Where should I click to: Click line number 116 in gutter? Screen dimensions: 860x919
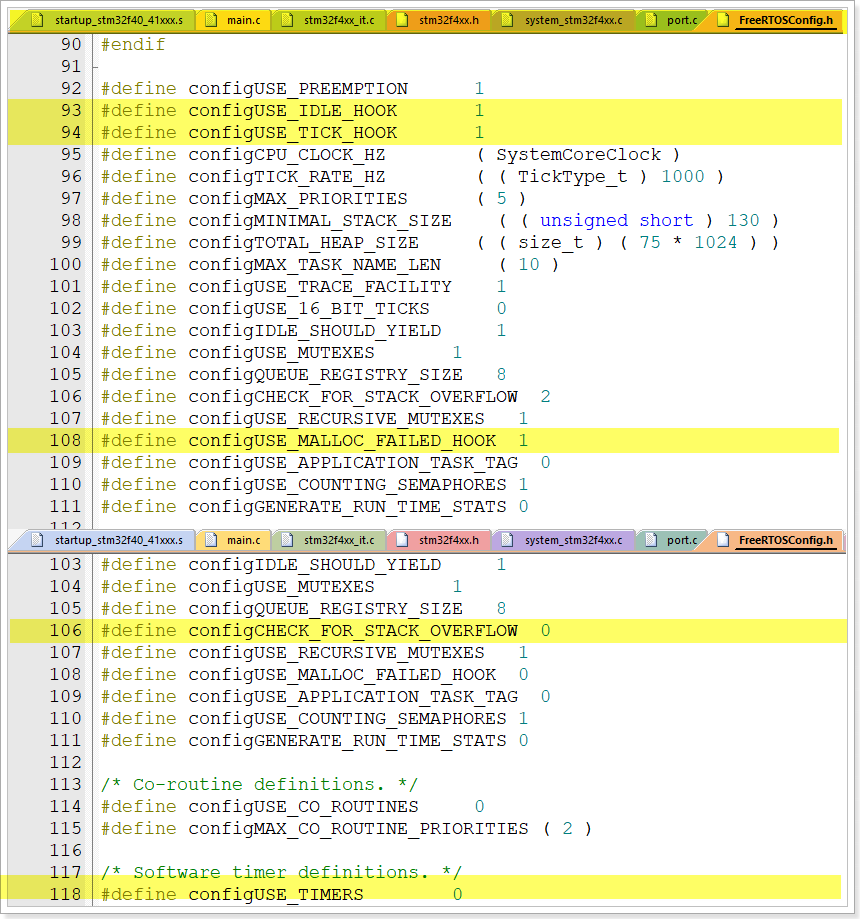pos(66,850)
